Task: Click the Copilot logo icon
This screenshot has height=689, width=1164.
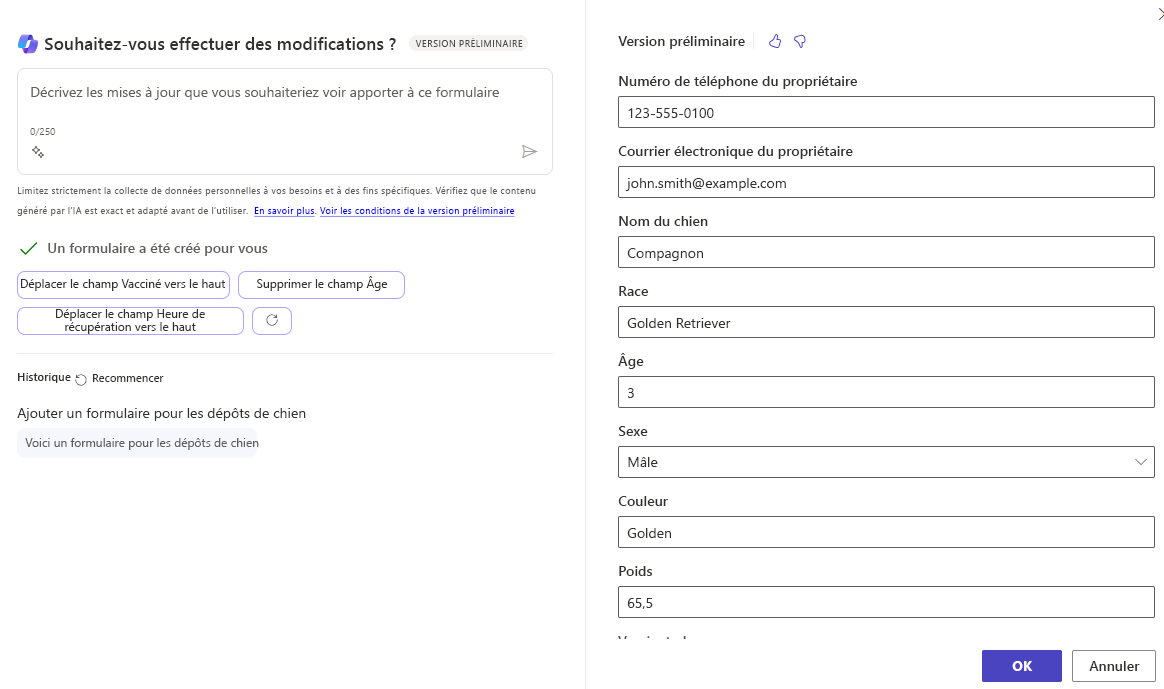Action: [x=28, y=44]
